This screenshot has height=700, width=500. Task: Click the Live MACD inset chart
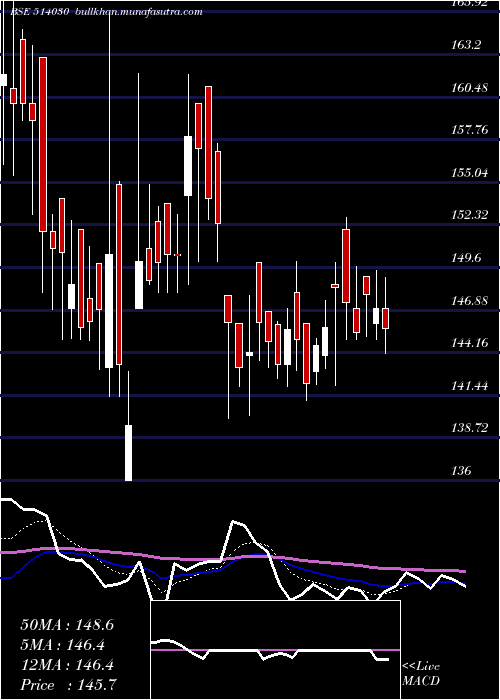tap(275, 650)
